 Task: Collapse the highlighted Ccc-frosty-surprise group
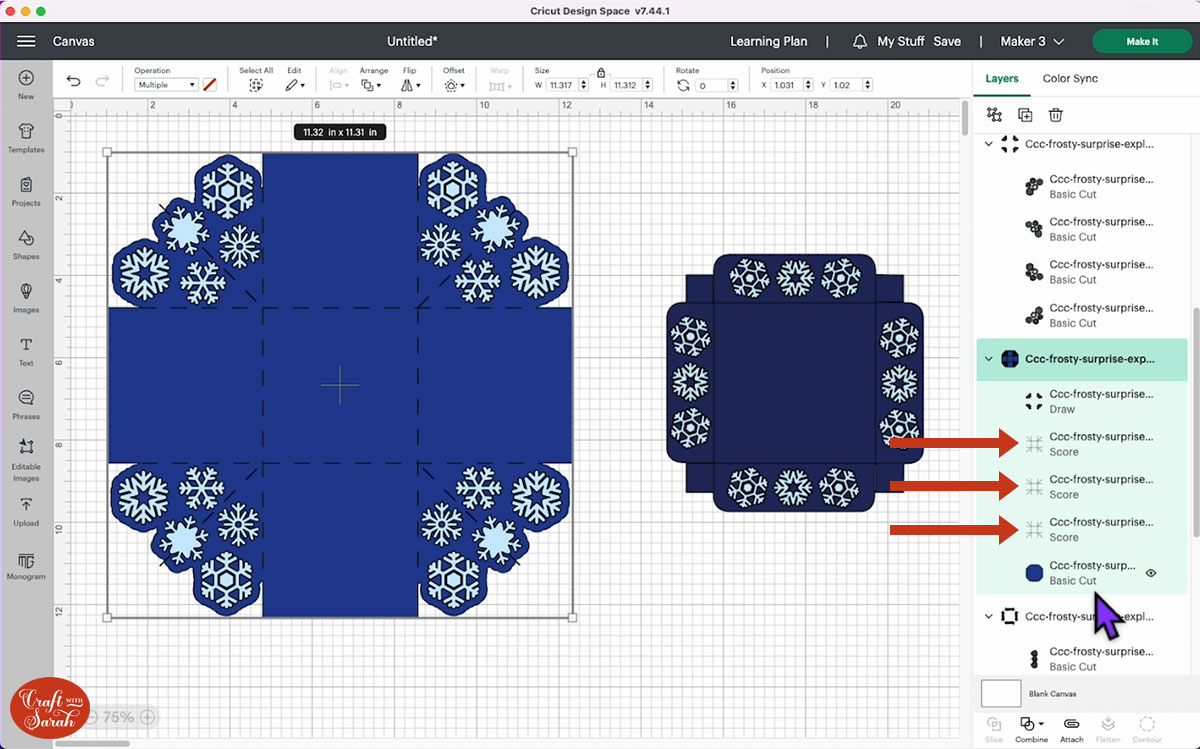[x=990, y=359]
